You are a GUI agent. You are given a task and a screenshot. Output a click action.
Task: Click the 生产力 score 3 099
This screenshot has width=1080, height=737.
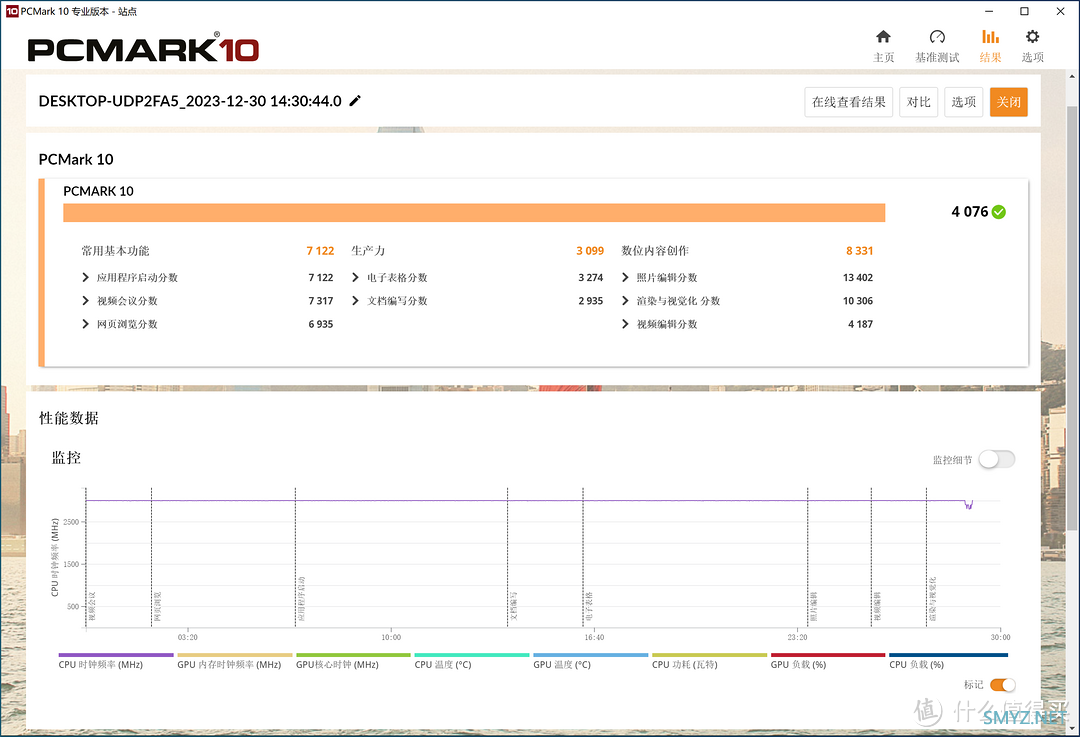point(590,251)
